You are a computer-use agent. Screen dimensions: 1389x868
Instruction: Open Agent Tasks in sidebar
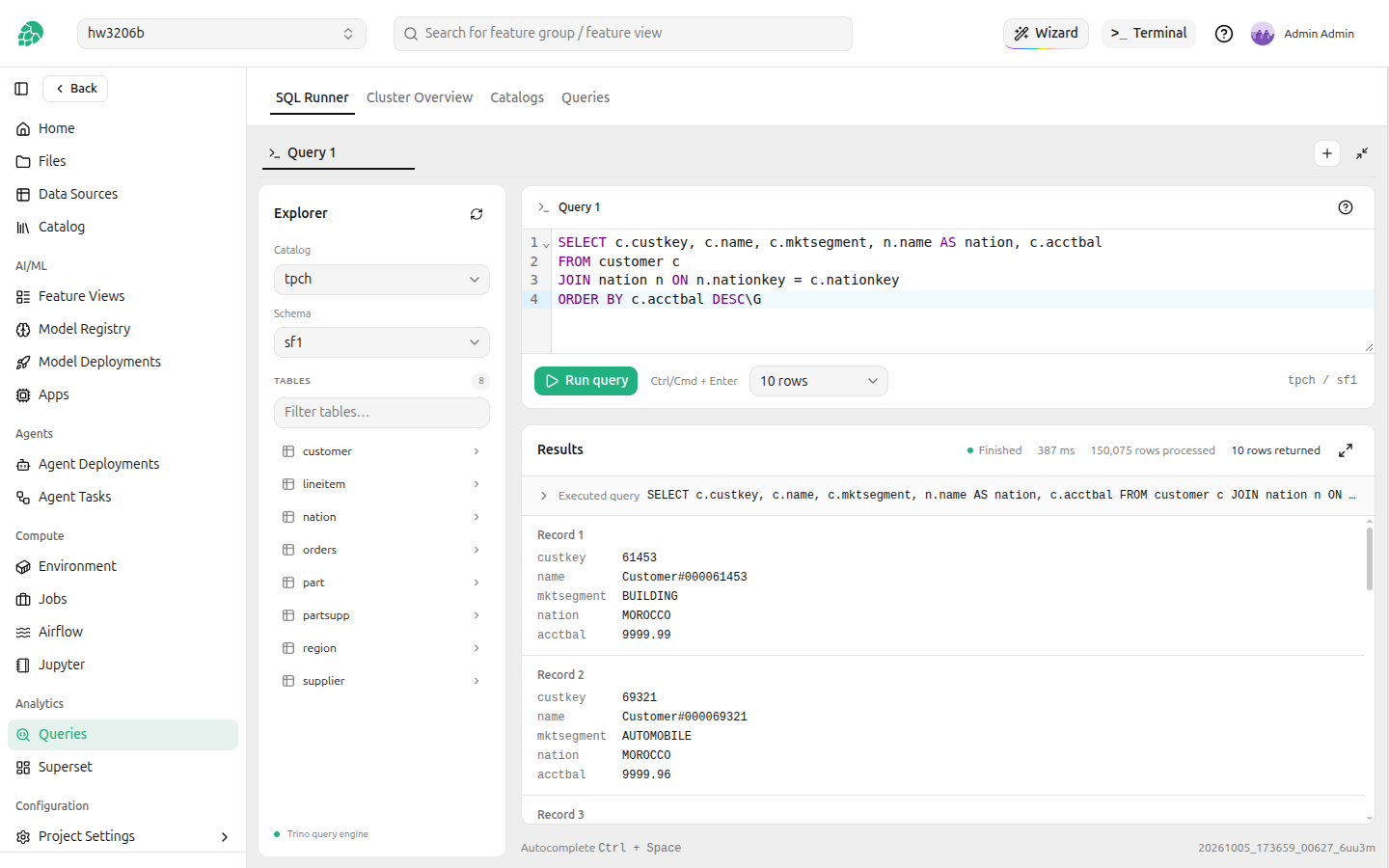point(123,497)
